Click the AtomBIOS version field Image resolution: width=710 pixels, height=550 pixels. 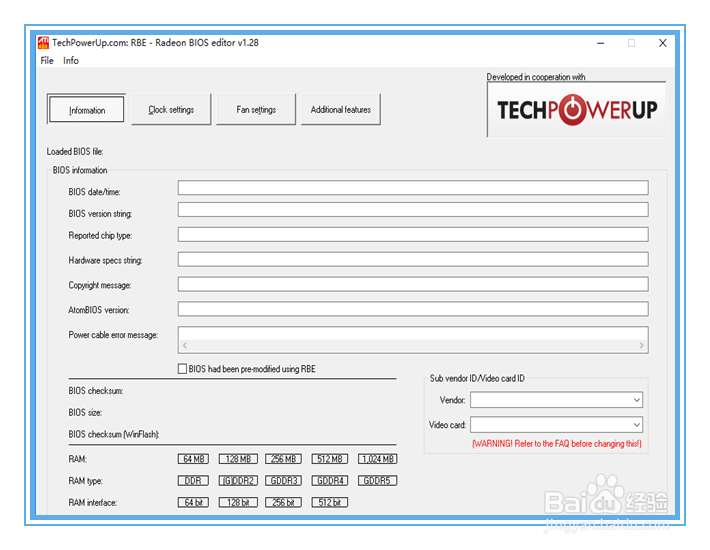pos(413,309)
